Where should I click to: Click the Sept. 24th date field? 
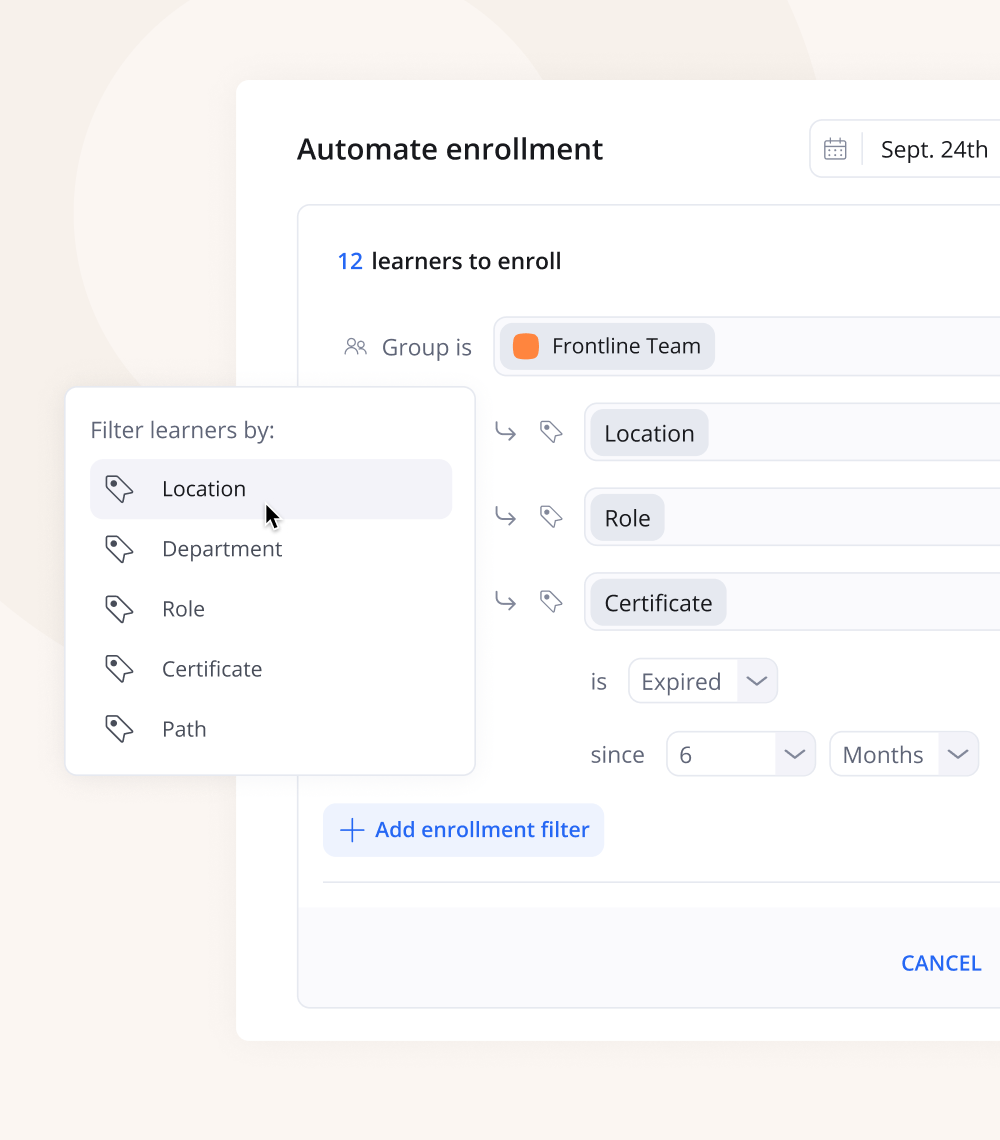(x=933, y=148)
